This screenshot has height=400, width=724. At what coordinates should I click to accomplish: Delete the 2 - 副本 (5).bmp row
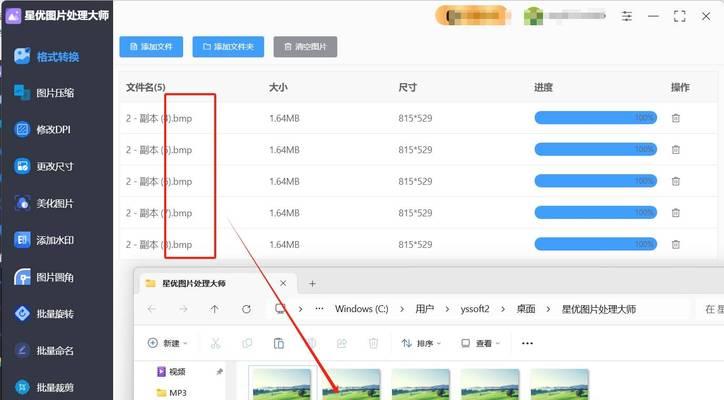pos(676,150)
